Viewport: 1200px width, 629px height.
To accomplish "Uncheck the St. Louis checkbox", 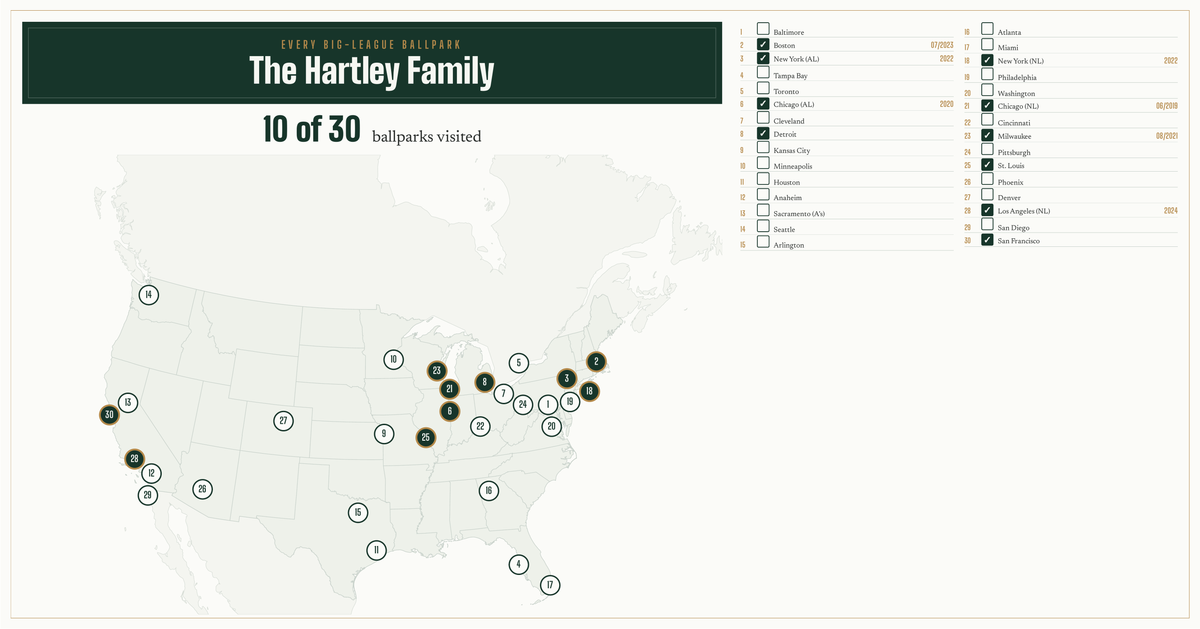I will pyautogui.click(x=987, y=165).
